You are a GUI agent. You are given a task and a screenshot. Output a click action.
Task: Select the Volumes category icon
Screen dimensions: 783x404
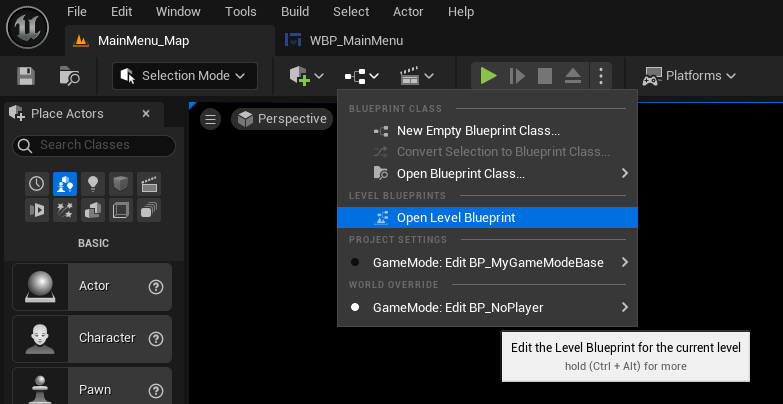[x=121, y=210]
